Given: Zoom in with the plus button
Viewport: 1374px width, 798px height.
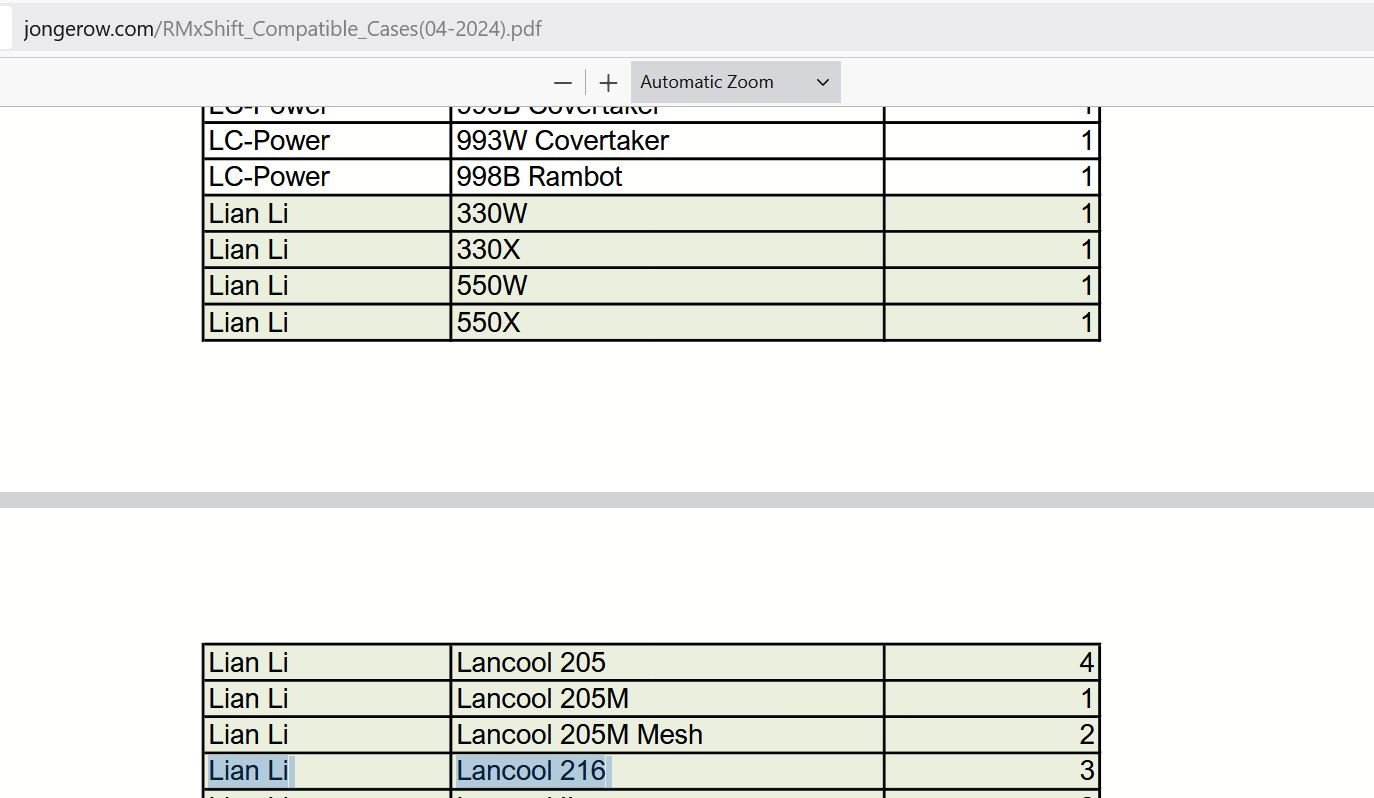Looking at the screenshot, I should click(x=608, y=82).
